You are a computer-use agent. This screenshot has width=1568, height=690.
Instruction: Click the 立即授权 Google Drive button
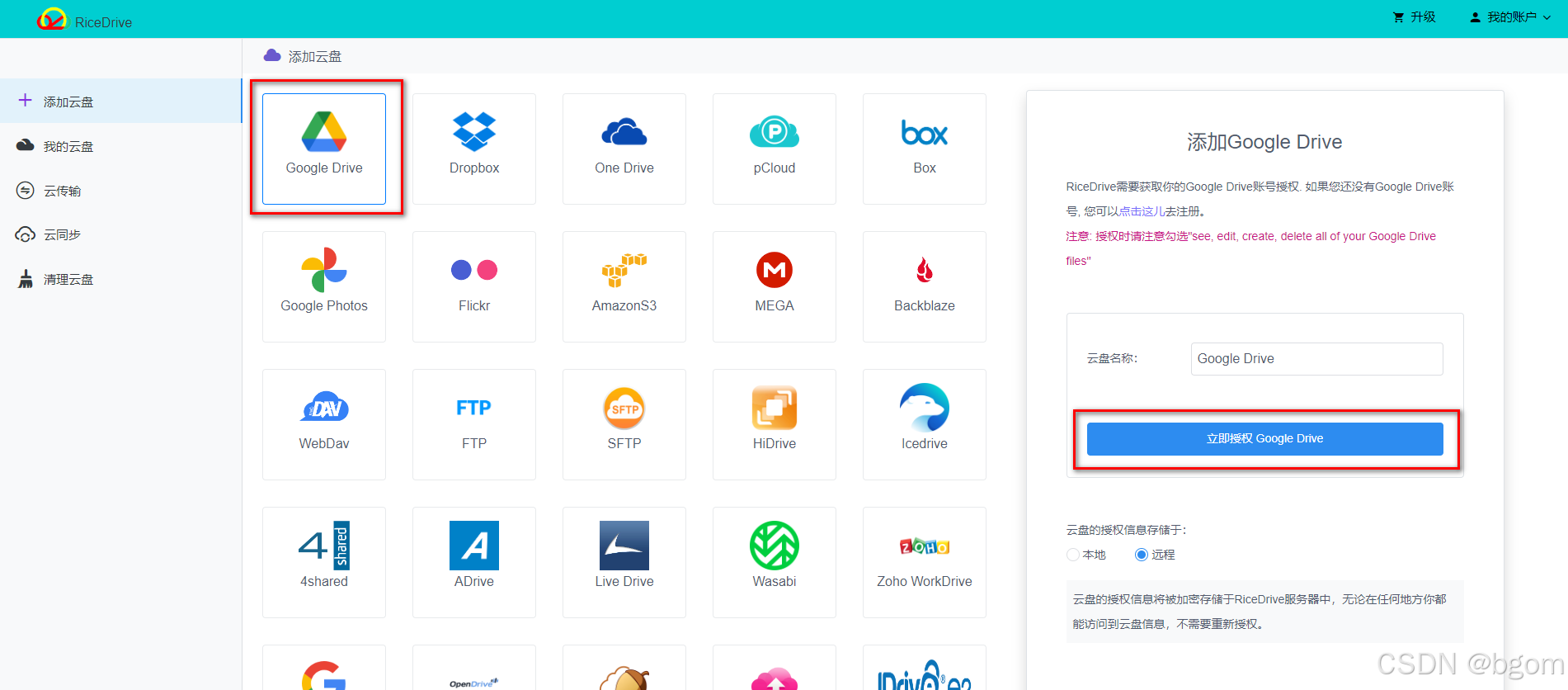click(x=1265, y=439)
